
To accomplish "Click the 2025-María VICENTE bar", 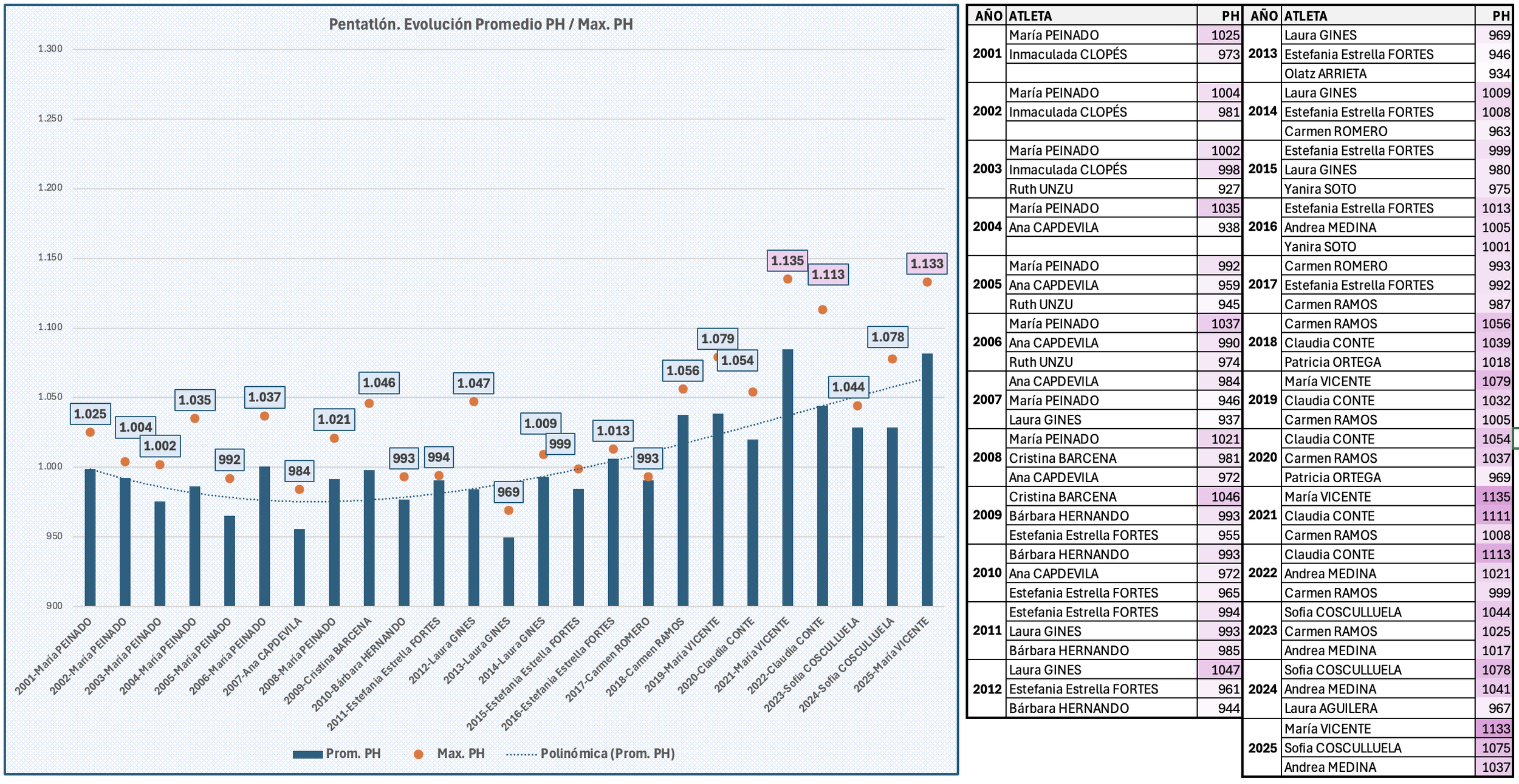I will pyautogui.click(x=927, y=480).
